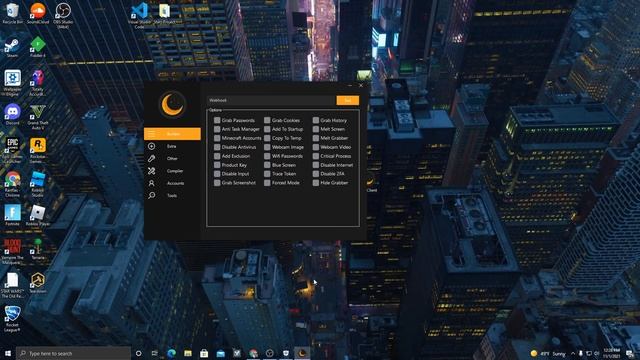Click the moon app taskbar icon
This screenshot has width=640, height=360.
coord(302,353)
